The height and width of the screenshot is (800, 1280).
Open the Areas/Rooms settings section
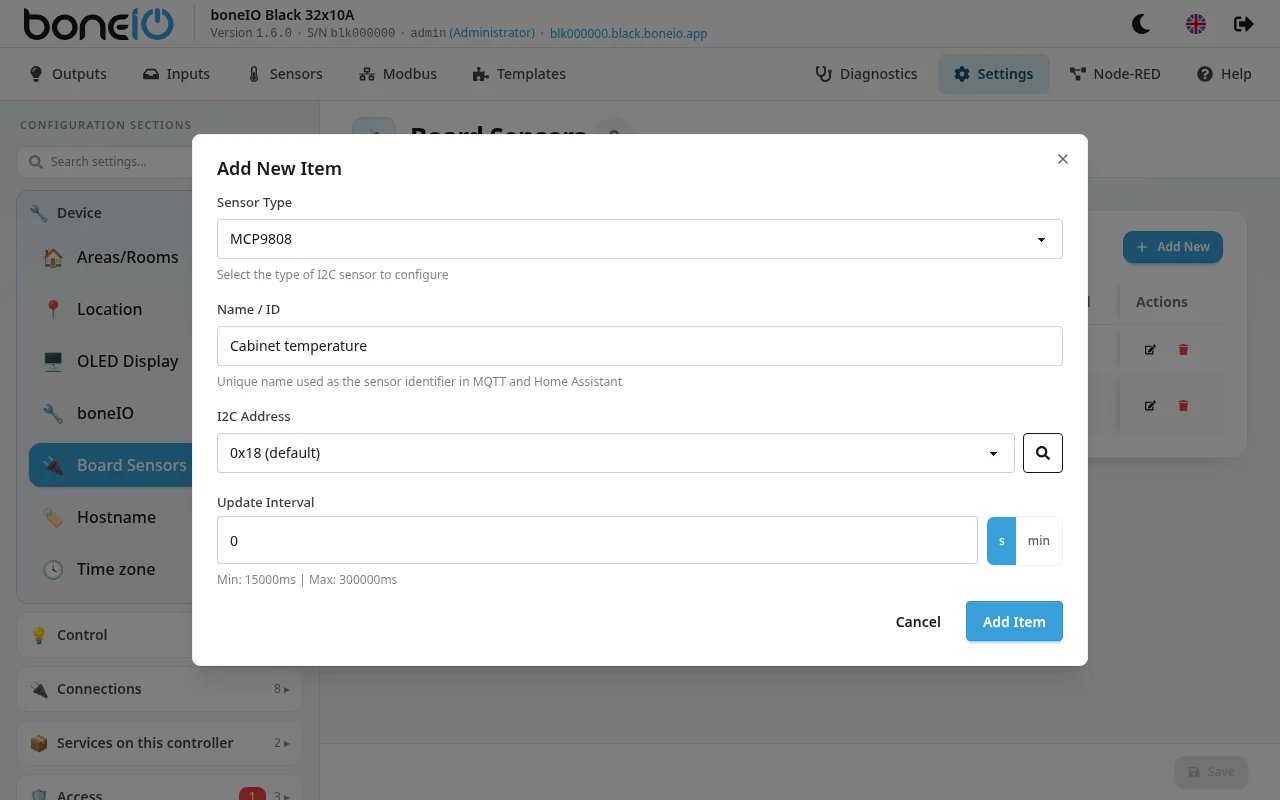(110, 257)
